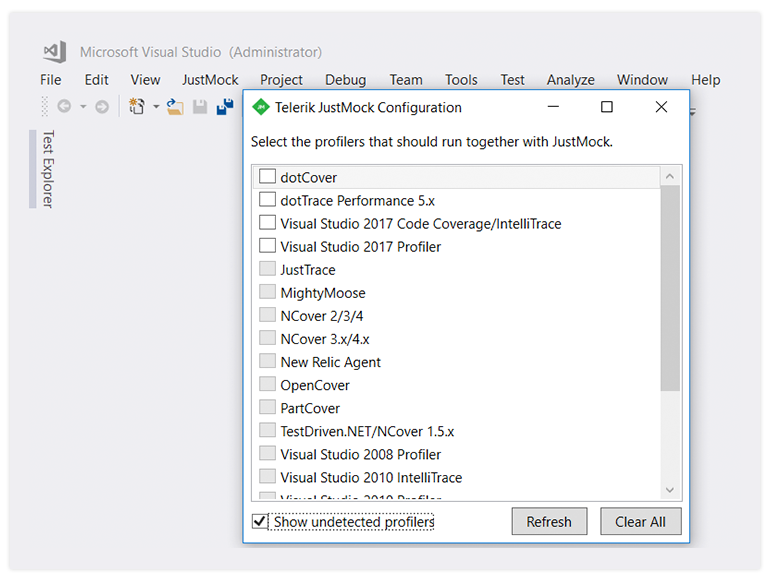Viewport: 770px width, 581px height.
Task: Select the 'MightyMoose' list row text
Action: [323, 293]
